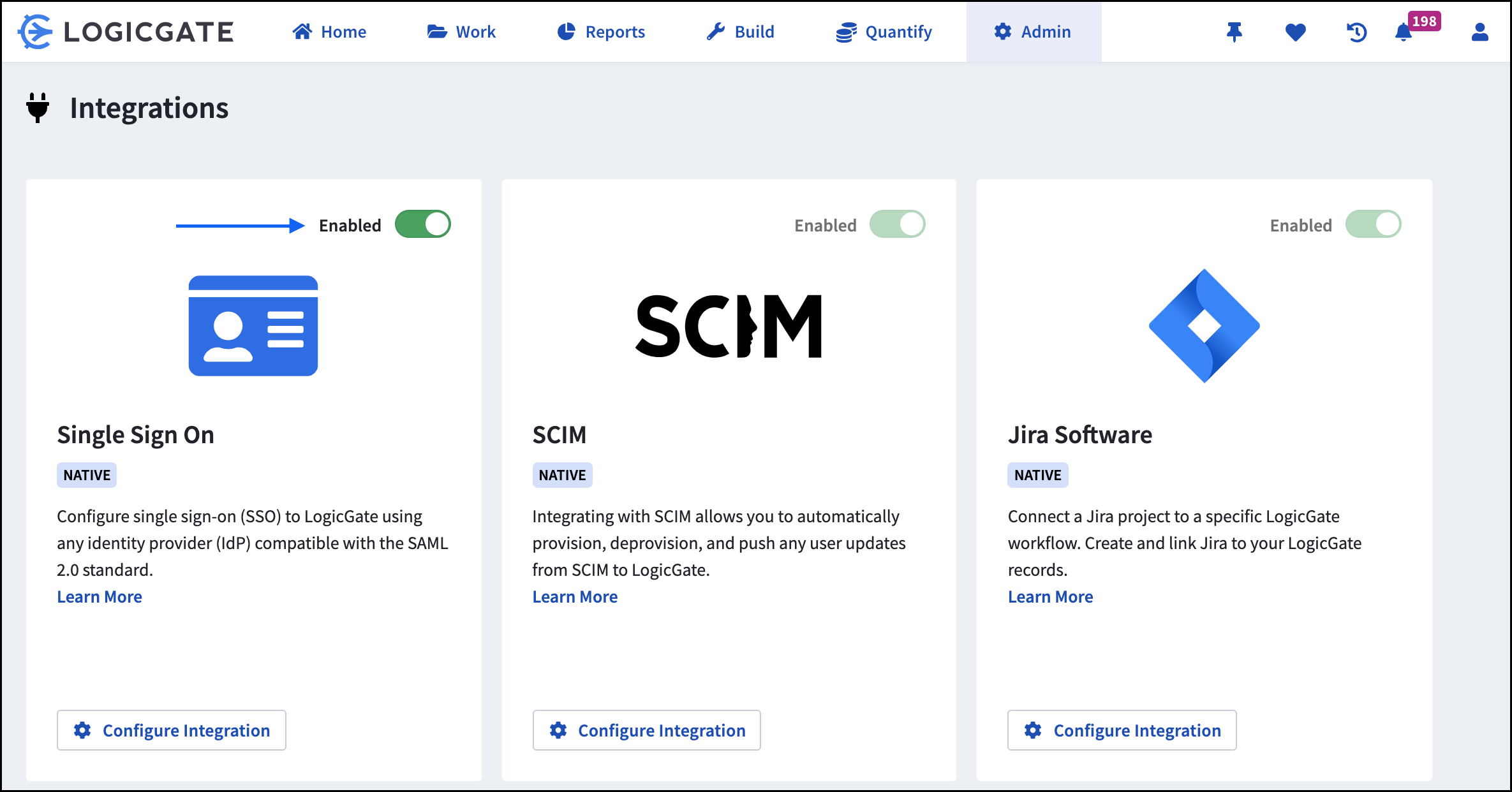The width and height of the screenshot is (1512, 792).
Task: Click NATIVE badge under Single Sign On
Action: click(x=87, y=475)
